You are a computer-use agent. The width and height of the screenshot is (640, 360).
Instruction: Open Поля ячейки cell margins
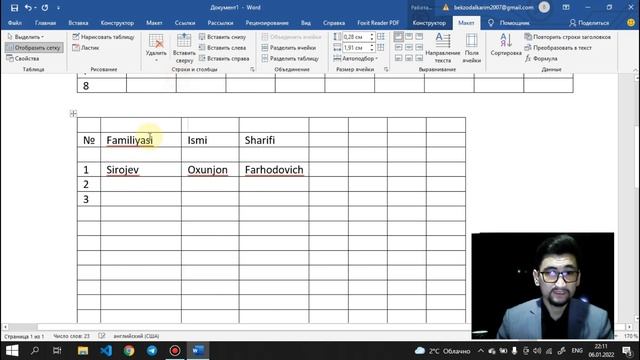tap(471, 48)
